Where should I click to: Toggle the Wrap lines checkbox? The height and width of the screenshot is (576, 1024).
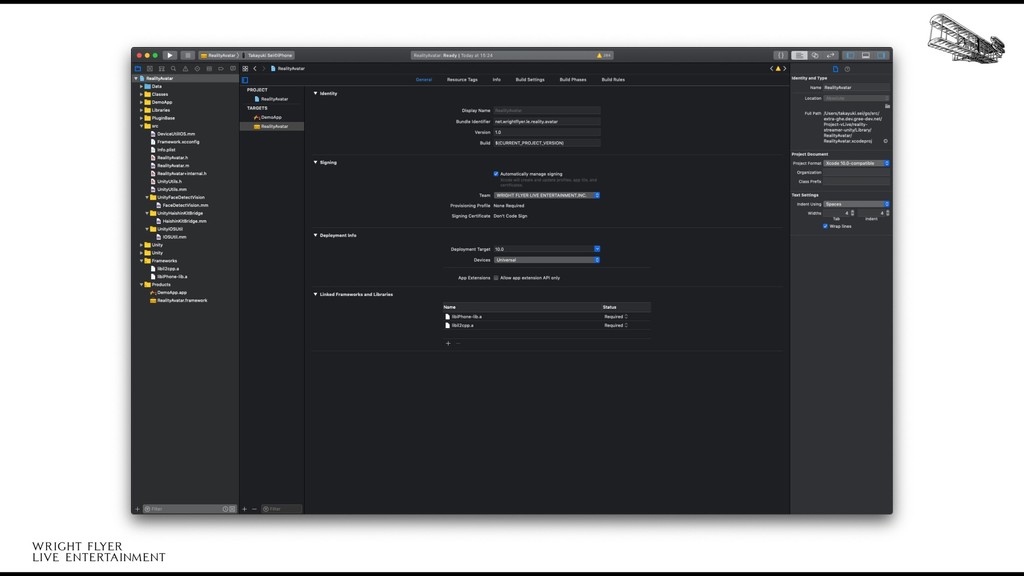825,226
